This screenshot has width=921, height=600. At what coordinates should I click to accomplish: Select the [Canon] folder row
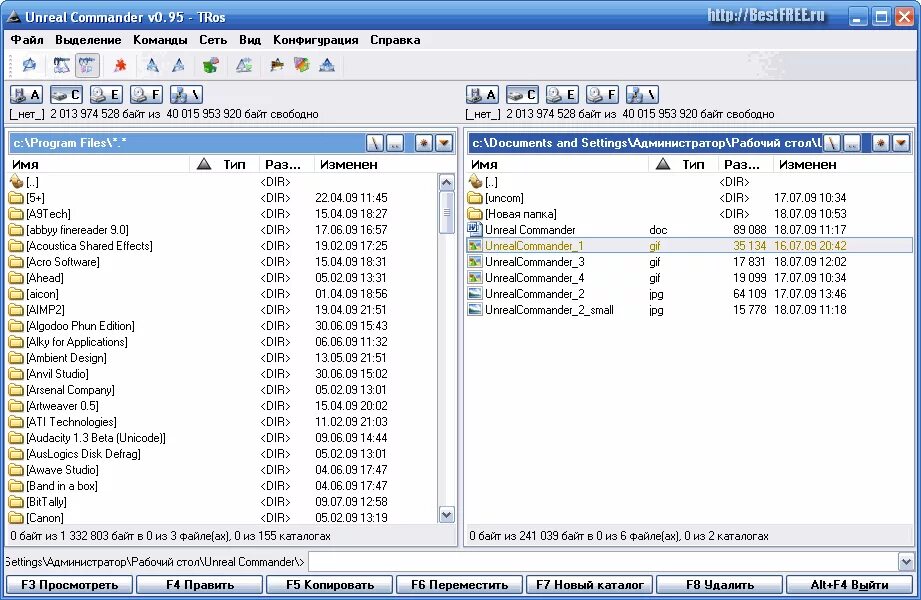223,518
